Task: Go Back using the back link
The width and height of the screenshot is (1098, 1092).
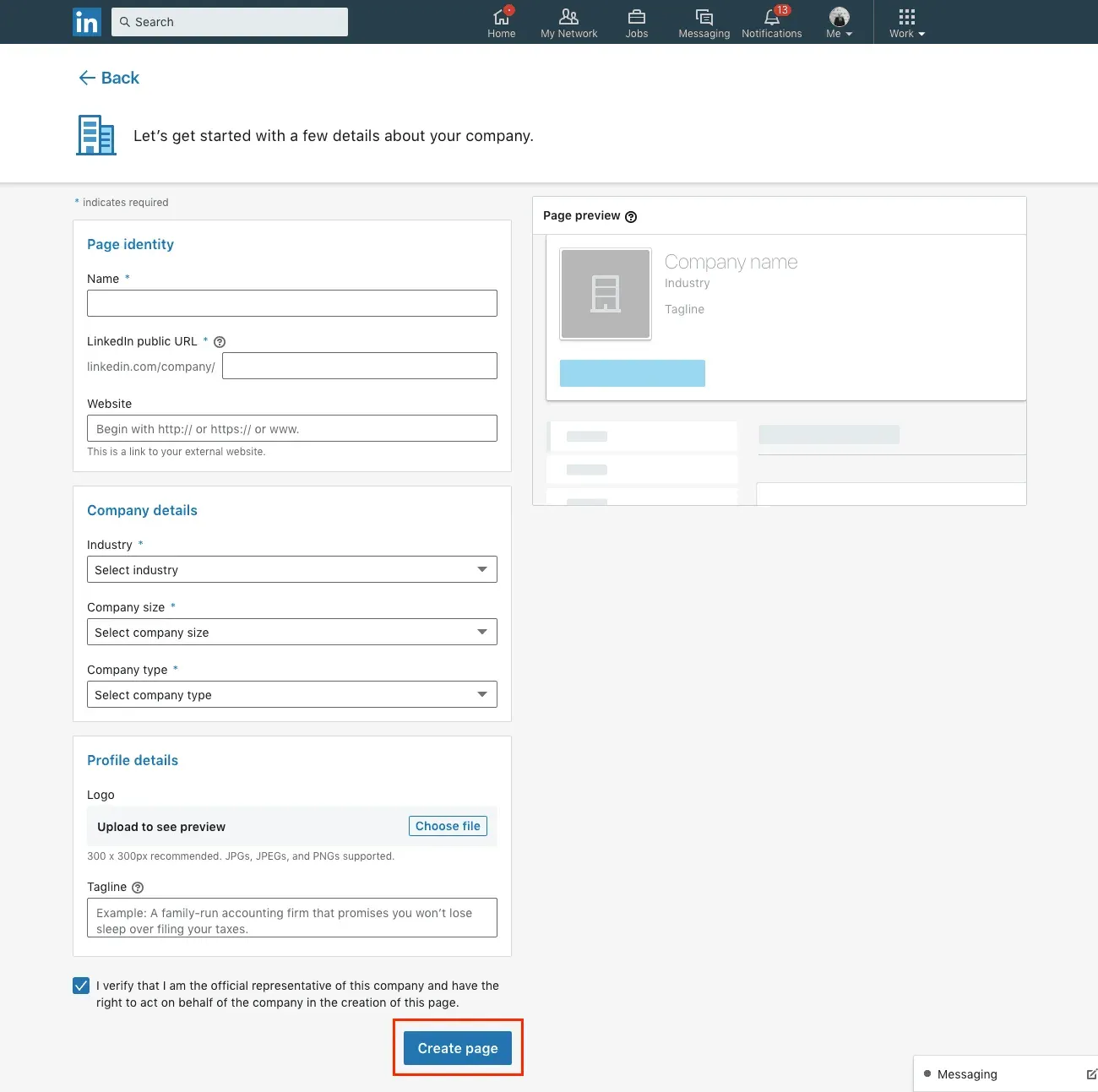Action: tap(108, 77)
